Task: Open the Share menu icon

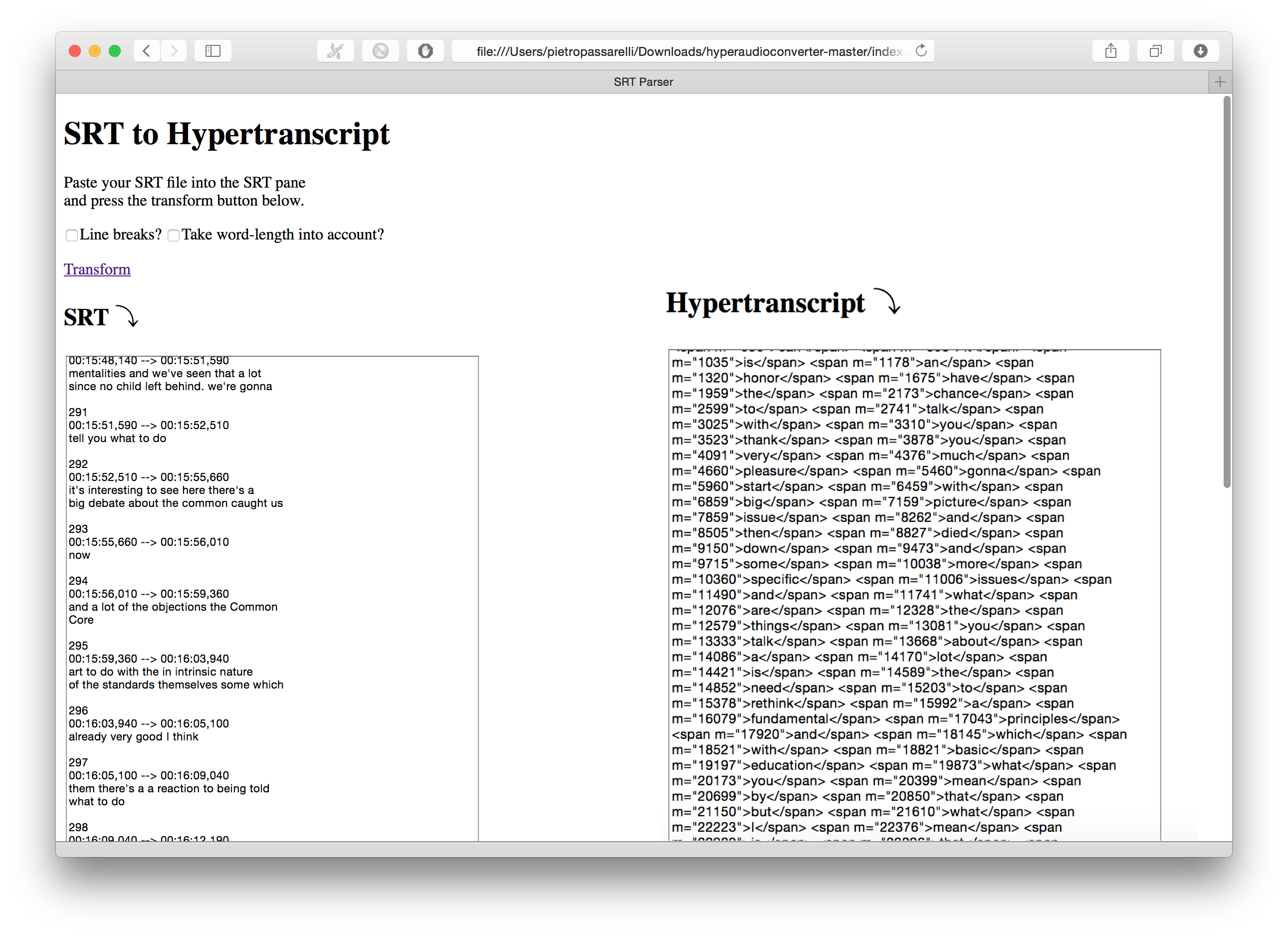Action: [1111, 50]
